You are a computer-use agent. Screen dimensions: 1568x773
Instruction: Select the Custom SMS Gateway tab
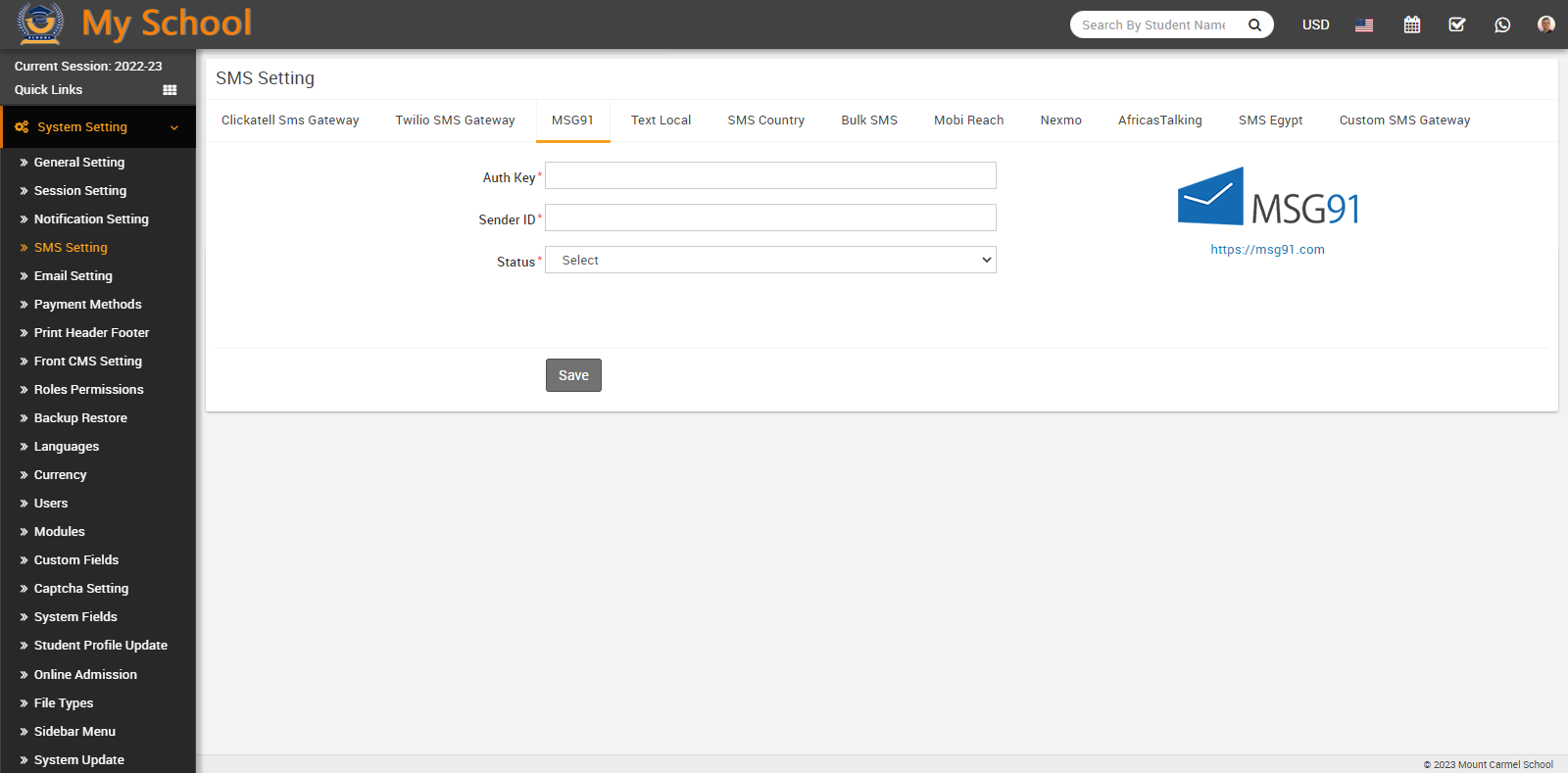click(x=1404, y=121)
